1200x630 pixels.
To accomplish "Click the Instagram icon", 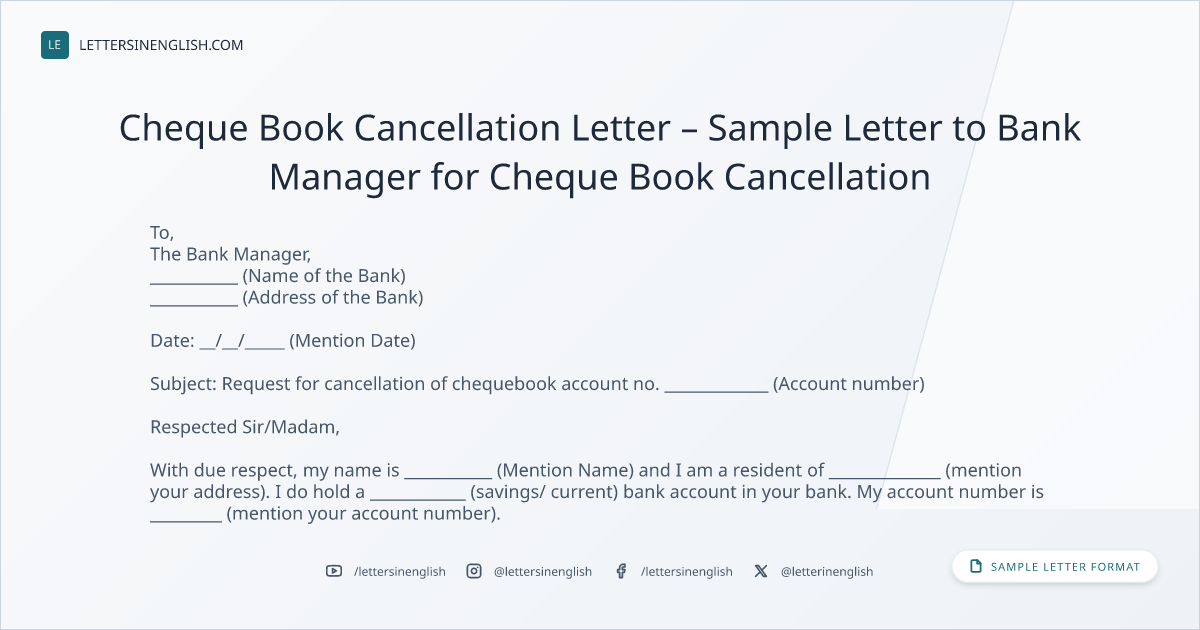I will click(x=474, y=571).
